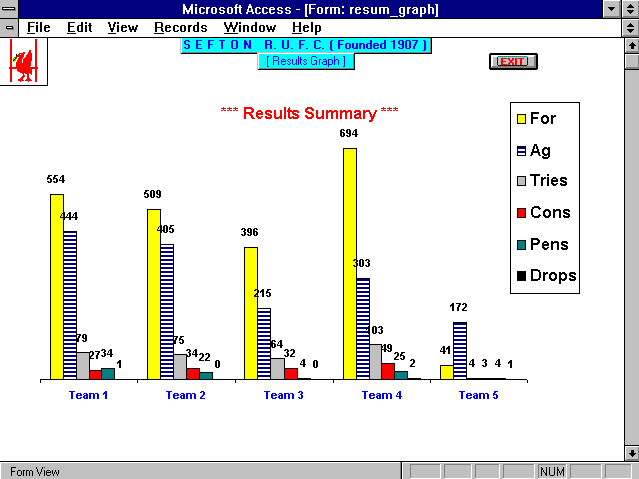Click the scroll-down arrow on the vertical scrollbar
This screenshot has height=479, width=639.
(x=630, y=452)
